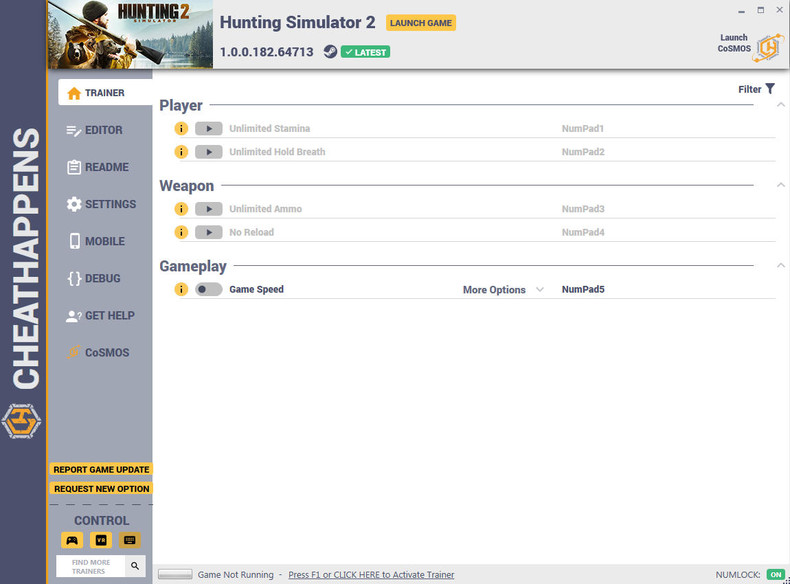
Task: Click the game status progress bar
Action: pyautogui.click(x=175, y=574)
